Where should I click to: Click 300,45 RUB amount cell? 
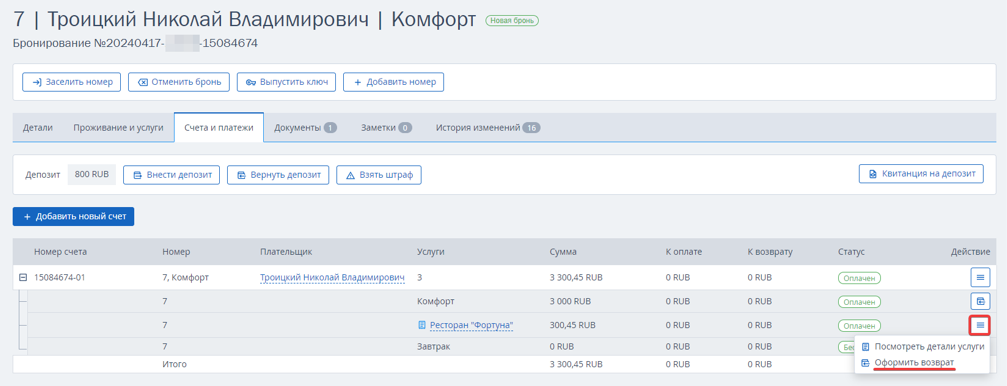(573, 326)
